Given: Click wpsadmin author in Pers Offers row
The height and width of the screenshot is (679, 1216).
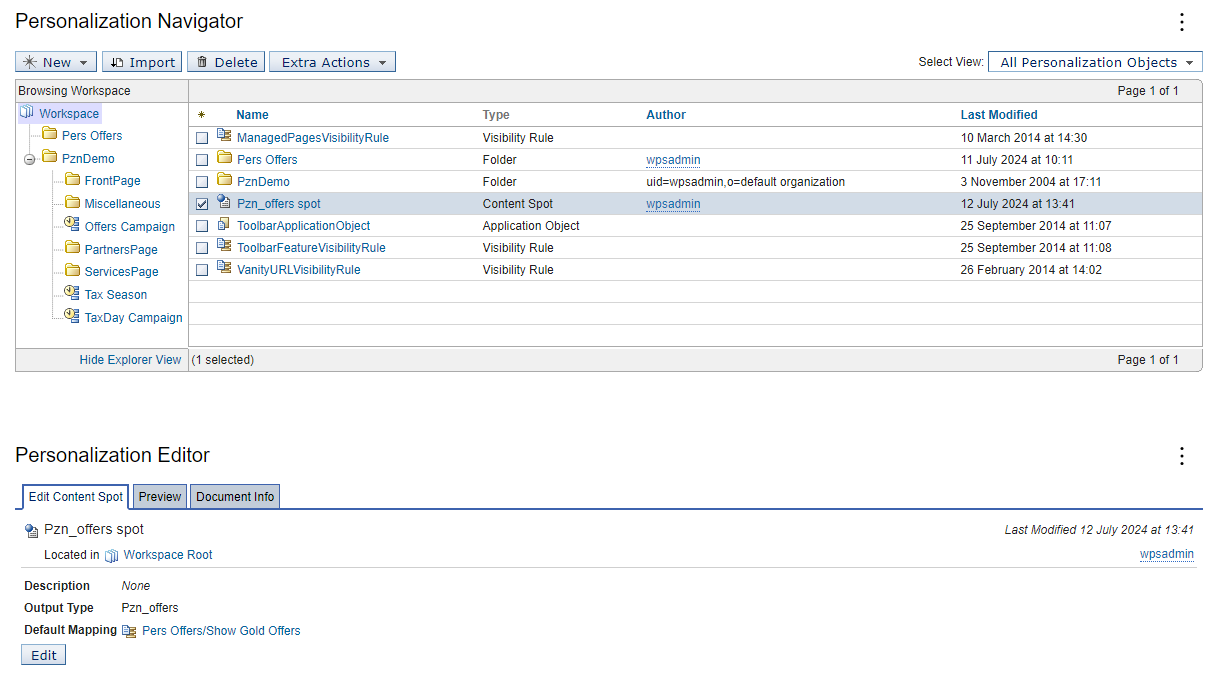Looking at the screenshot, I should pyautogui.click(x=673, y=160).
